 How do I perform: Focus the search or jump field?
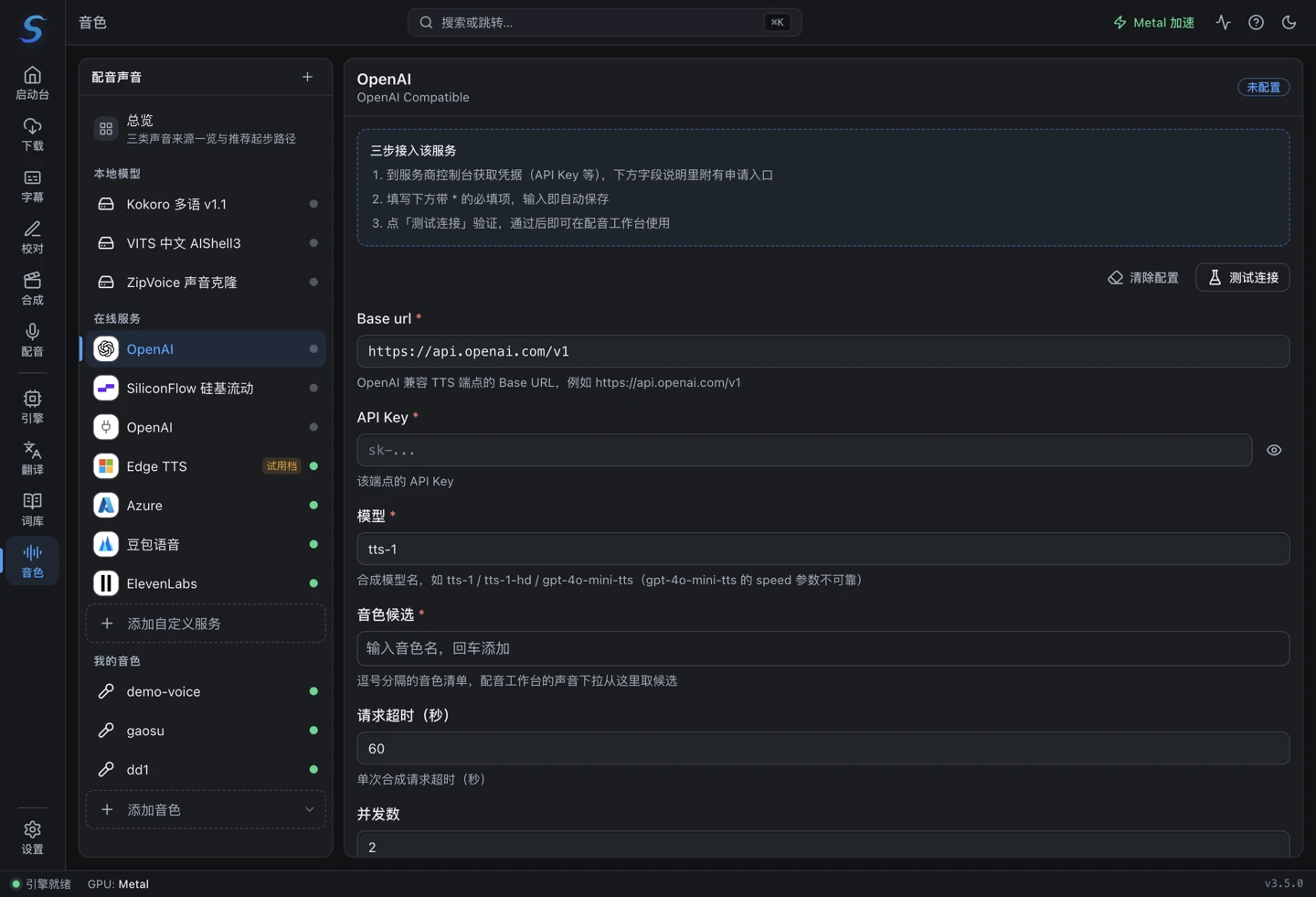(605, 22)
